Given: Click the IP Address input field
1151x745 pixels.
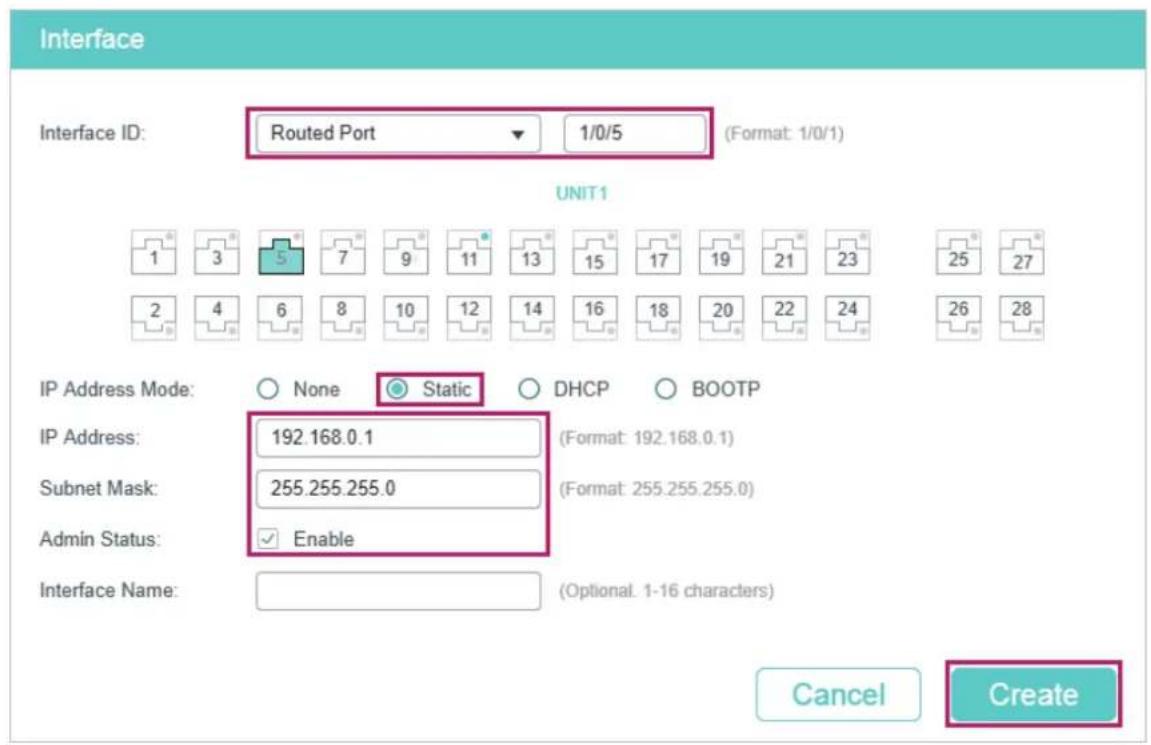Looking at the screenshot, I should (x=399, y=437).
